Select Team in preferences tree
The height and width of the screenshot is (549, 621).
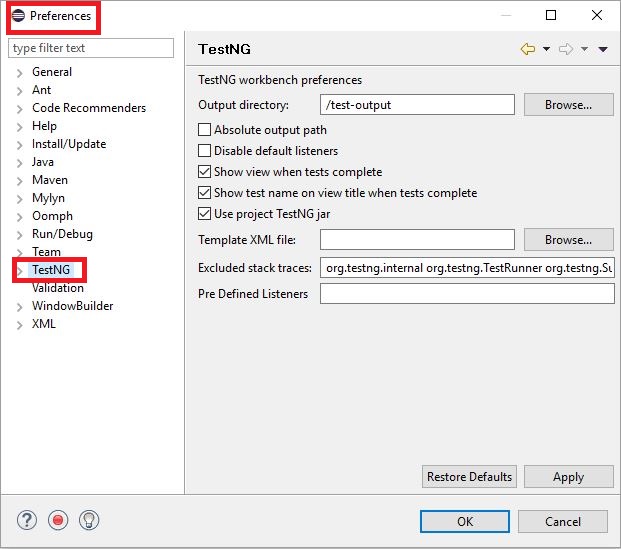[x=46, y=252]
